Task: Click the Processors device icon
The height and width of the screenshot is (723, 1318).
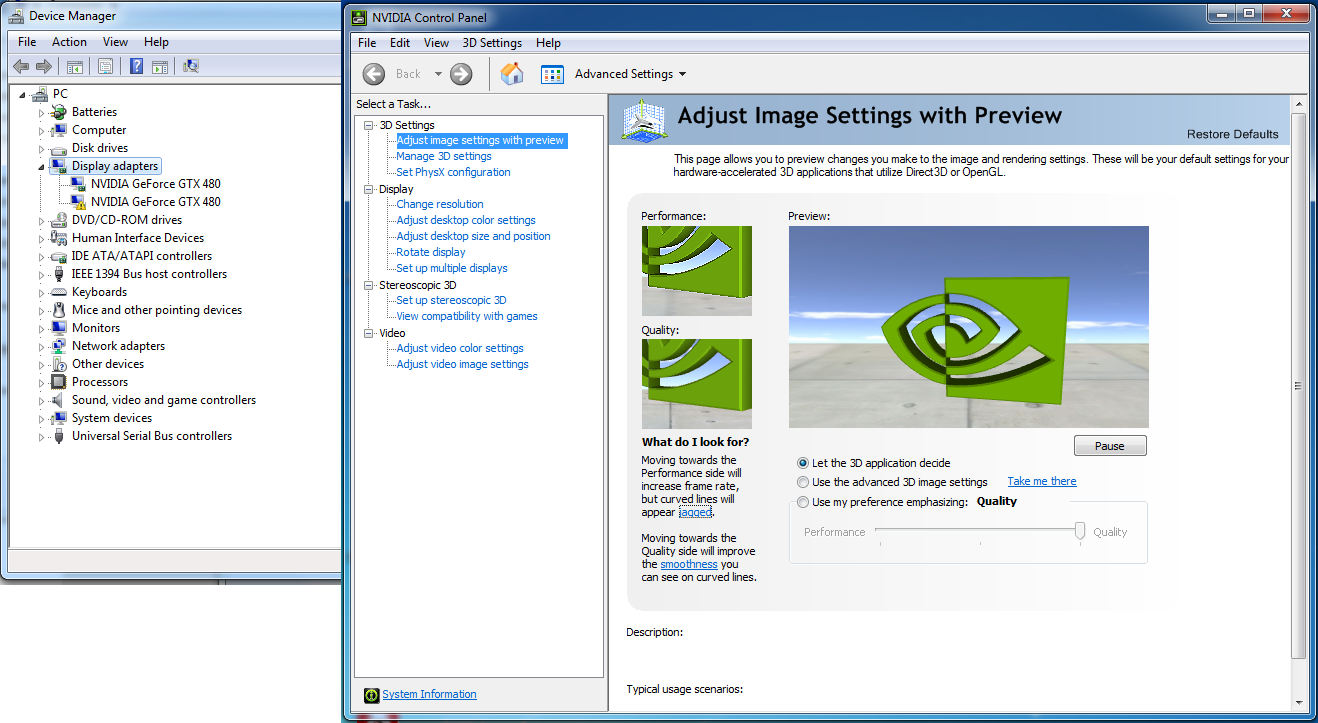Action: point(59,382)
